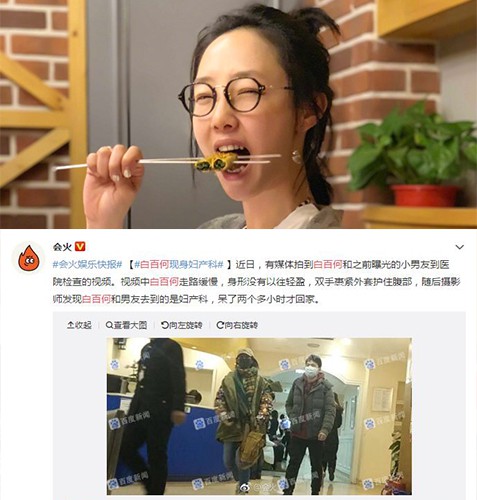This screenshot has width=477, height=500.
Task: Click the orange verified V badge
Action: [x=80, y=247]
